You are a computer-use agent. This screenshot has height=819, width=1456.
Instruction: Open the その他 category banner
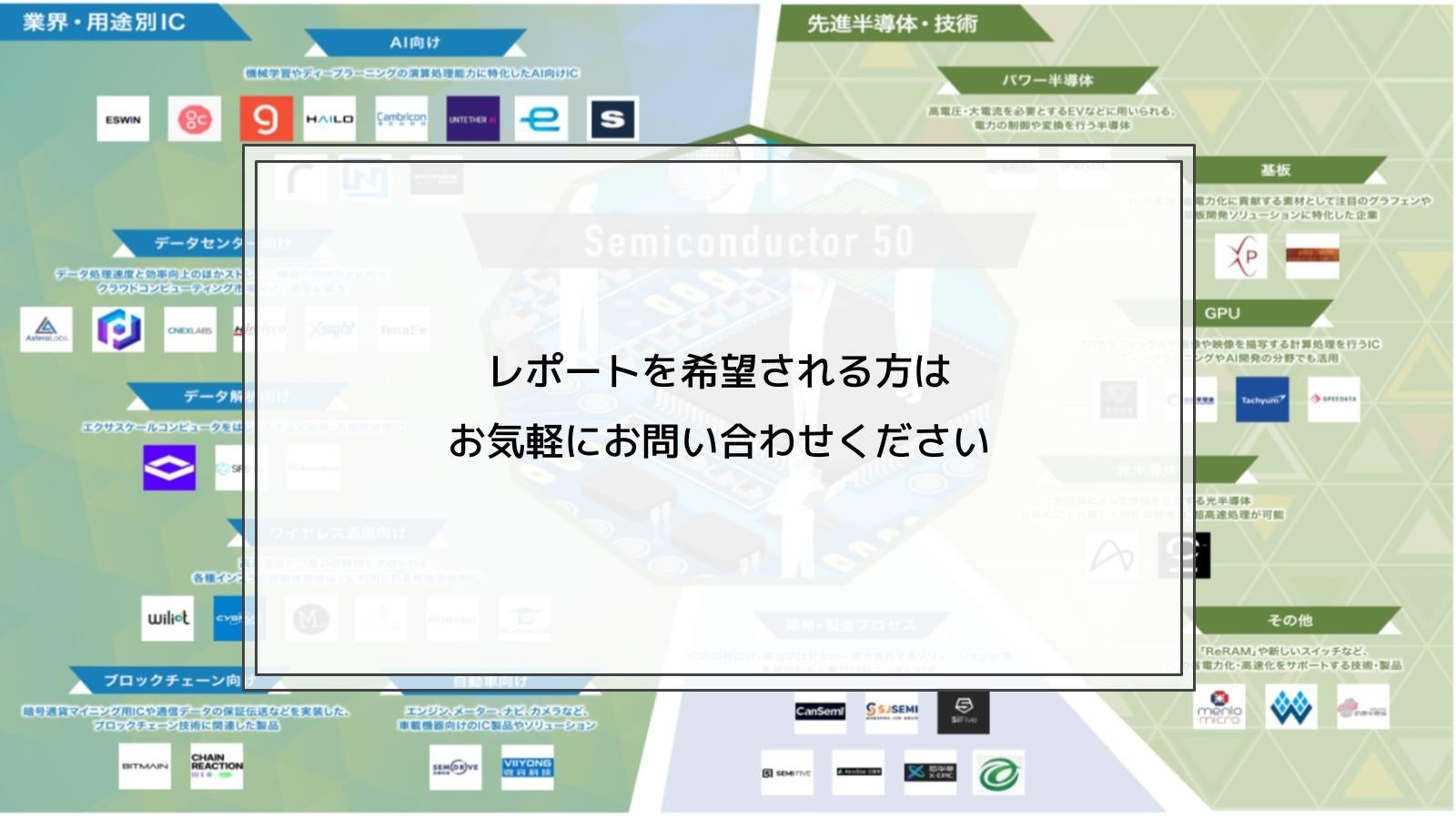pyautogui.click(x=1290, y=621)
